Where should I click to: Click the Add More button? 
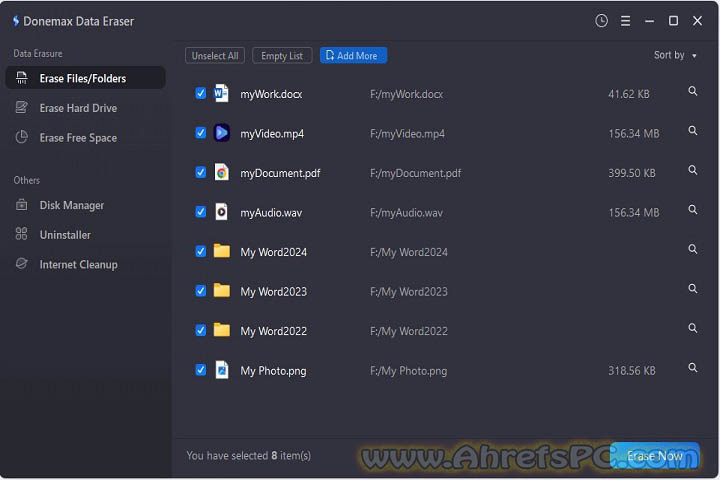tap(353, 56)
